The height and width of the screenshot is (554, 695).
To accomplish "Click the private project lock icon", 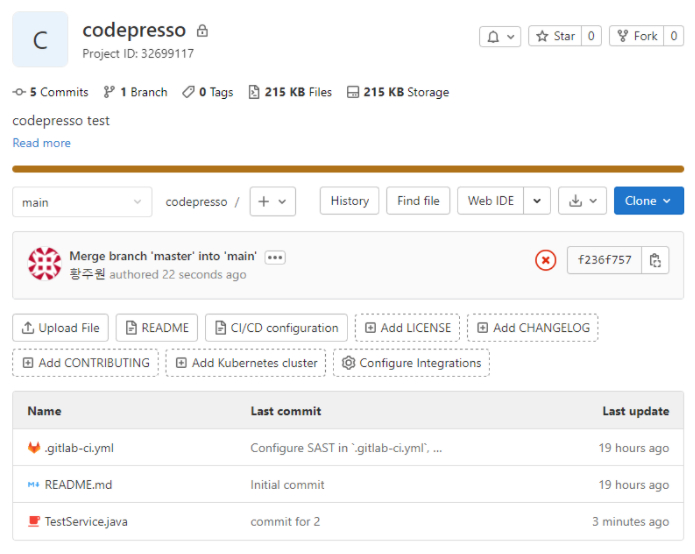I will click(x=202, y=31).
